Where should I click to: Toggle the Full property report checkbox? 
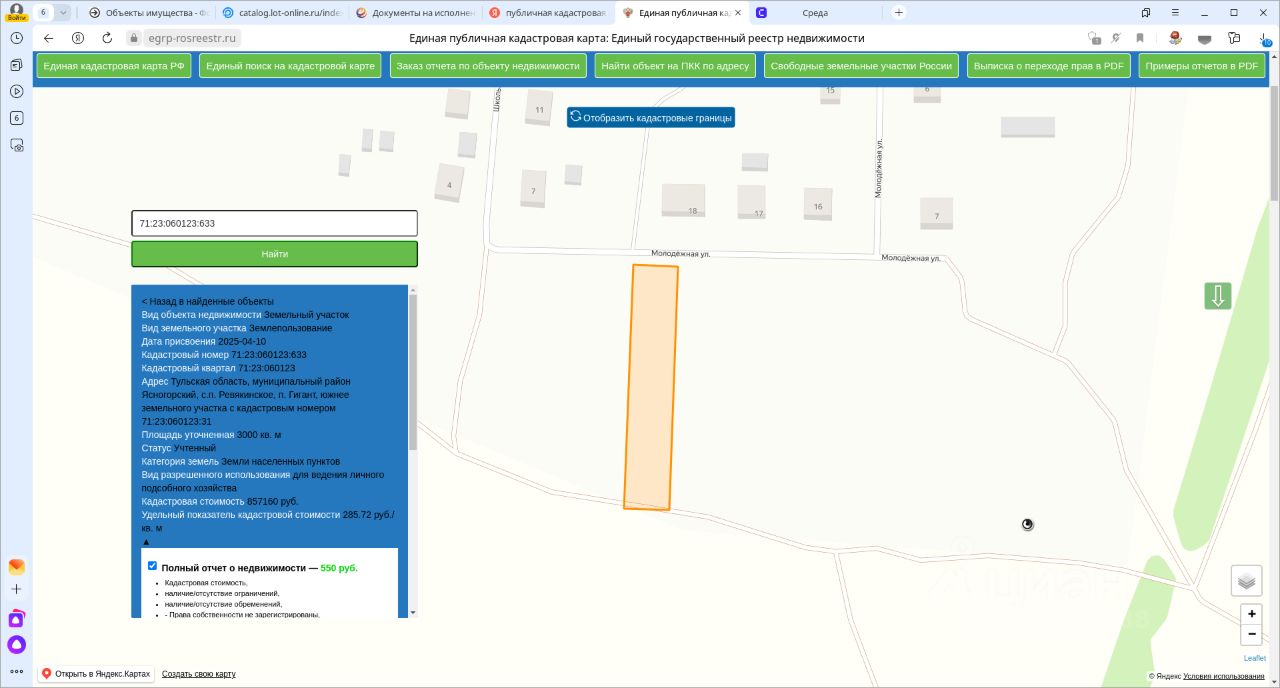tap(152, 566)
